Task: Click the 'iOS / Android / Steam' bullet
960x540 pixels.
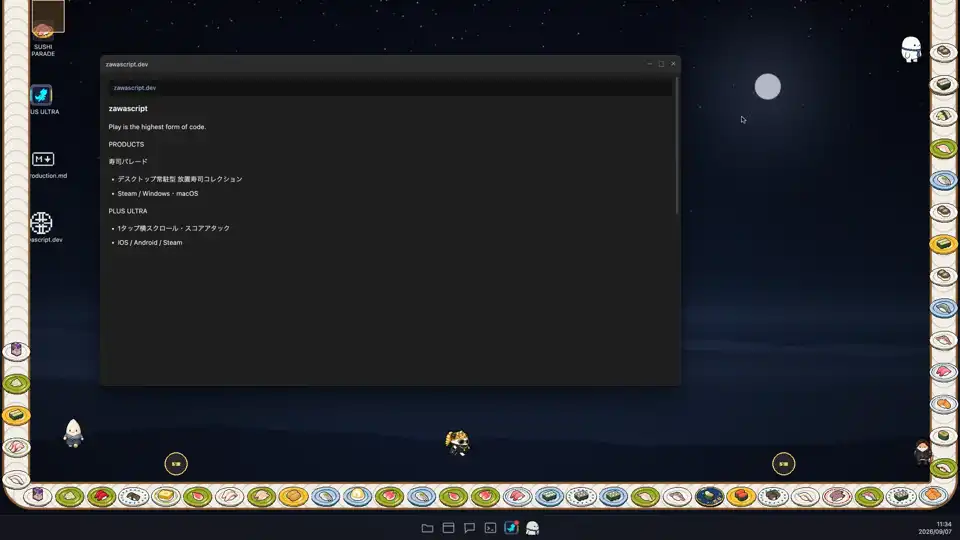Action: (x=150, y=242)
